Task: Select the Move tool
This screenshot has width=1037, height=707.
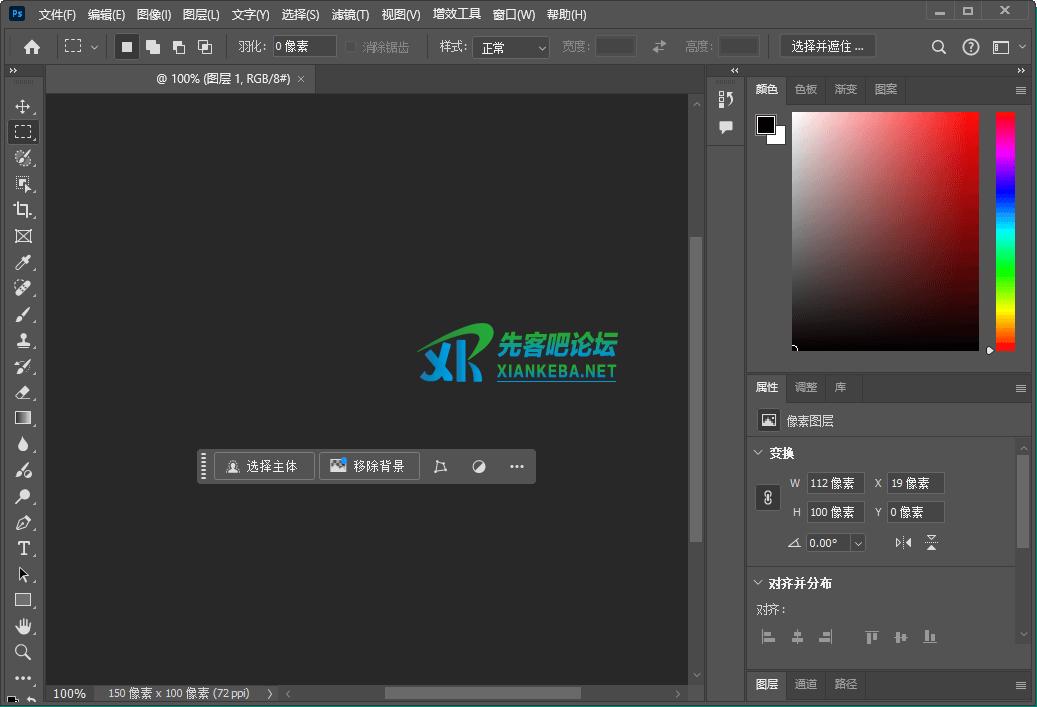Action: tap(23, 105)
